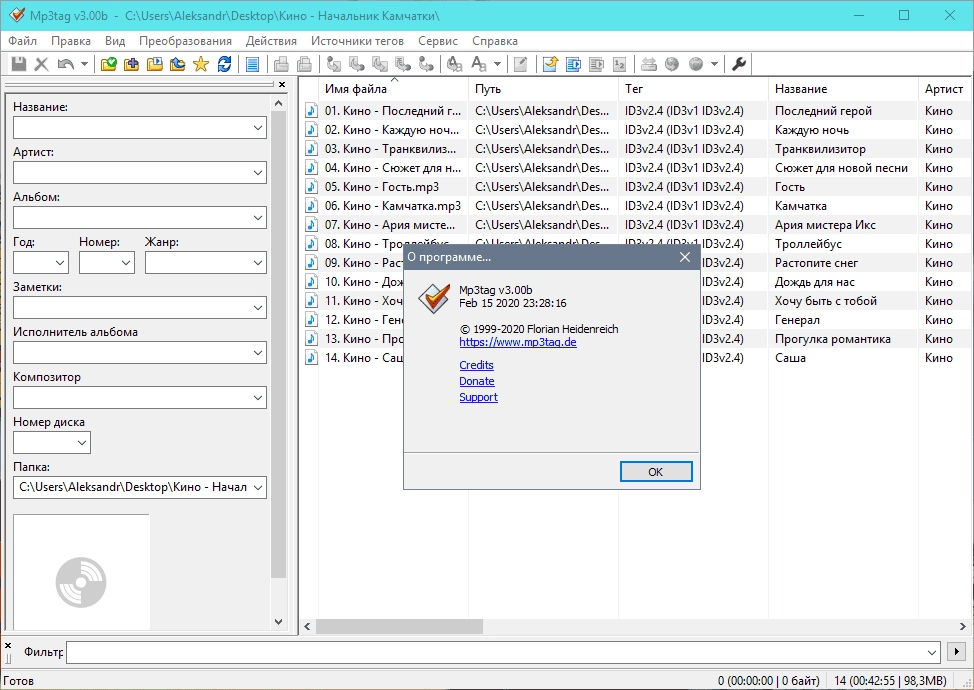Expand the Название combo box
Screen dimensions: 974x690
tap(258, 128)
